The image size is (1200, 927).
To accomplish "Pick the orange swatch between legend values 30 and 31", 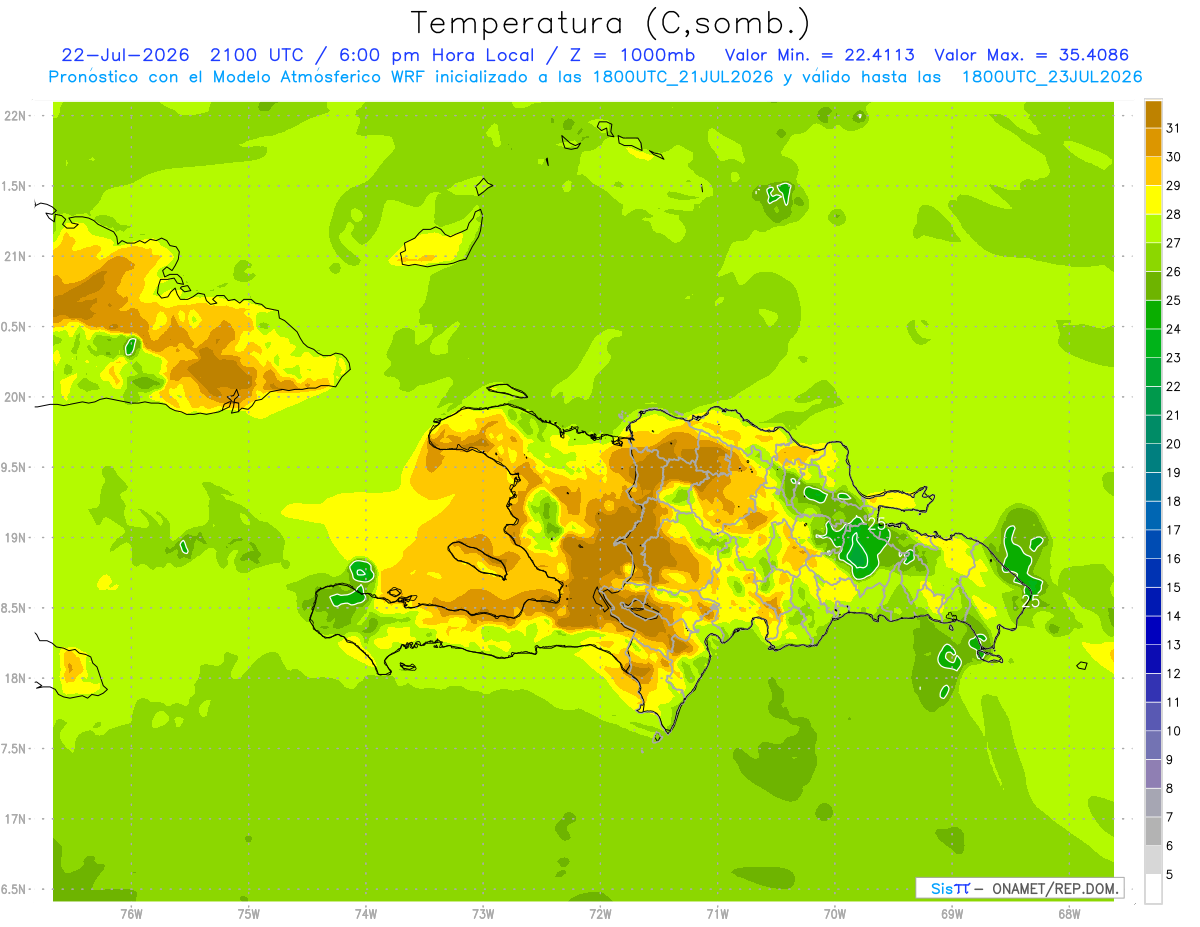I will pos(1153,142).
